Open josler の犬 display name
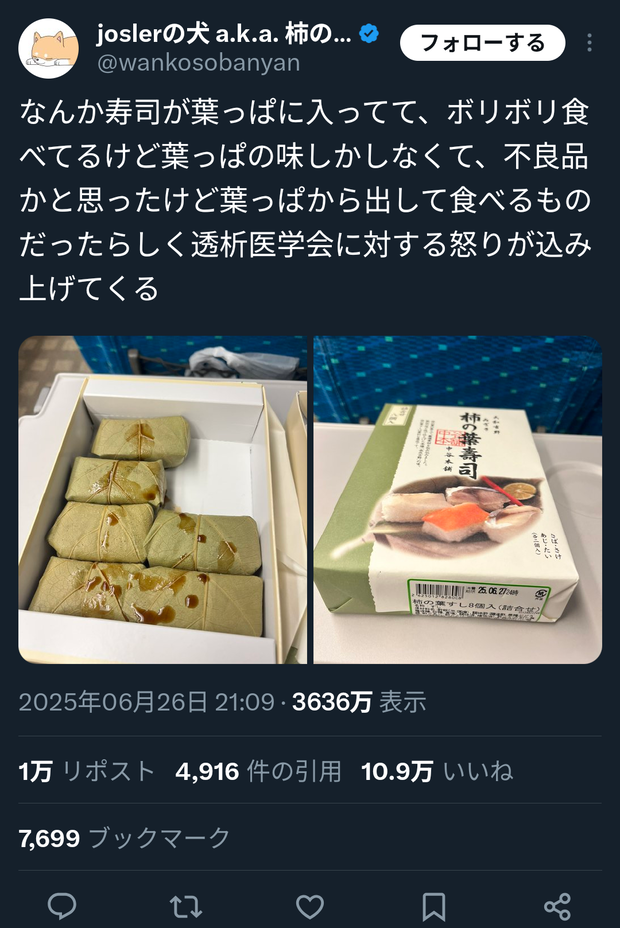Screen dimensions: 620x928 click(x=224, y=34)
